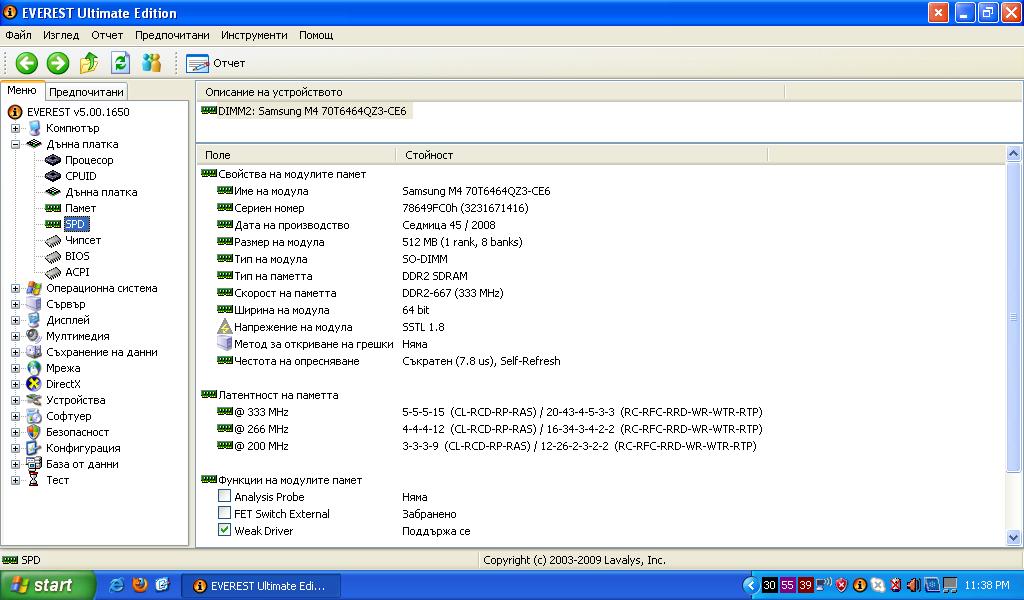Click the Up level toolbar icon

tap(89, 63)
